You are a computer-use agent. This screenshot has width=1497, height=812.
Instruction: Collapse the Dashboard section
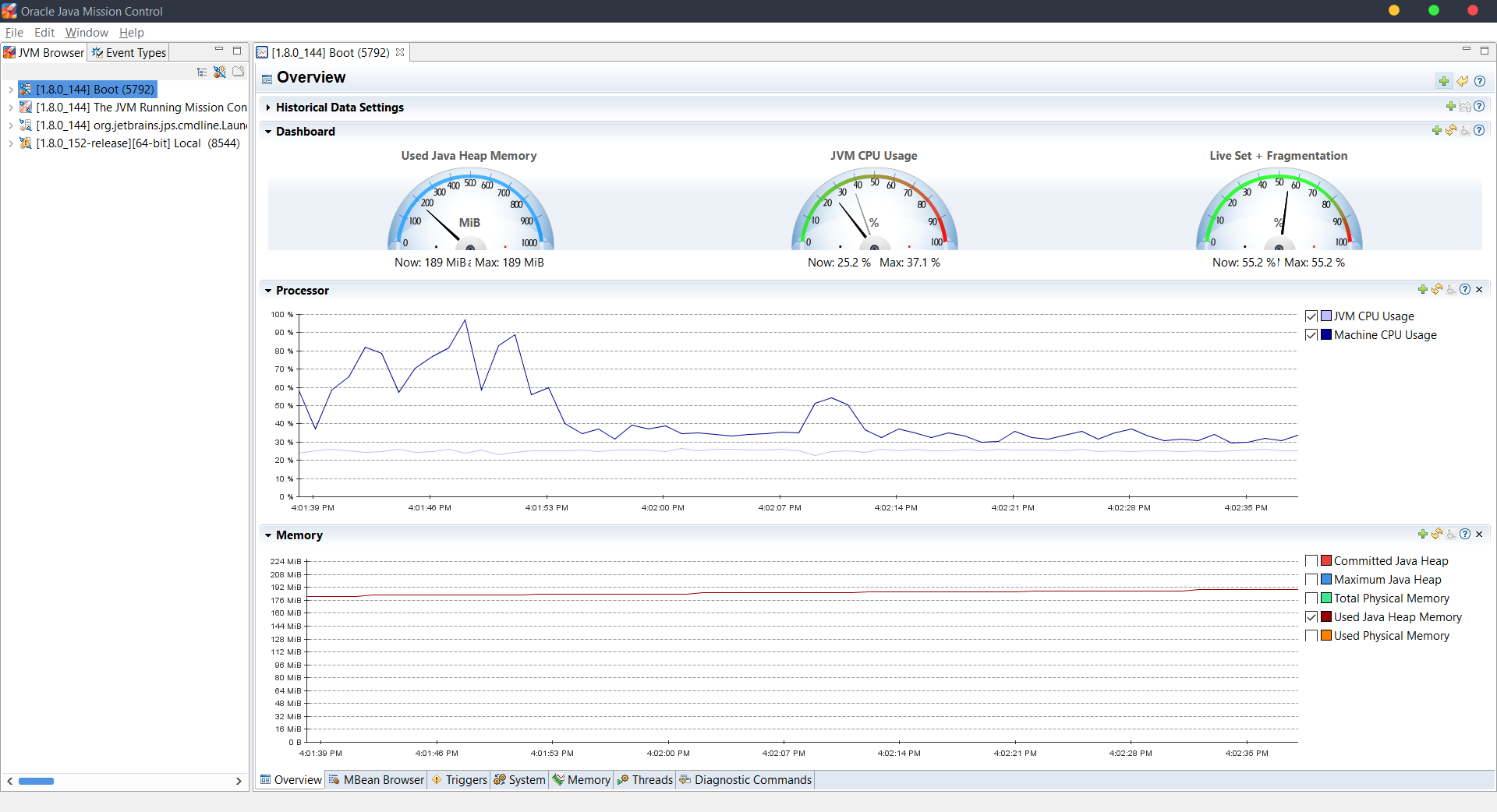(268, 132)
